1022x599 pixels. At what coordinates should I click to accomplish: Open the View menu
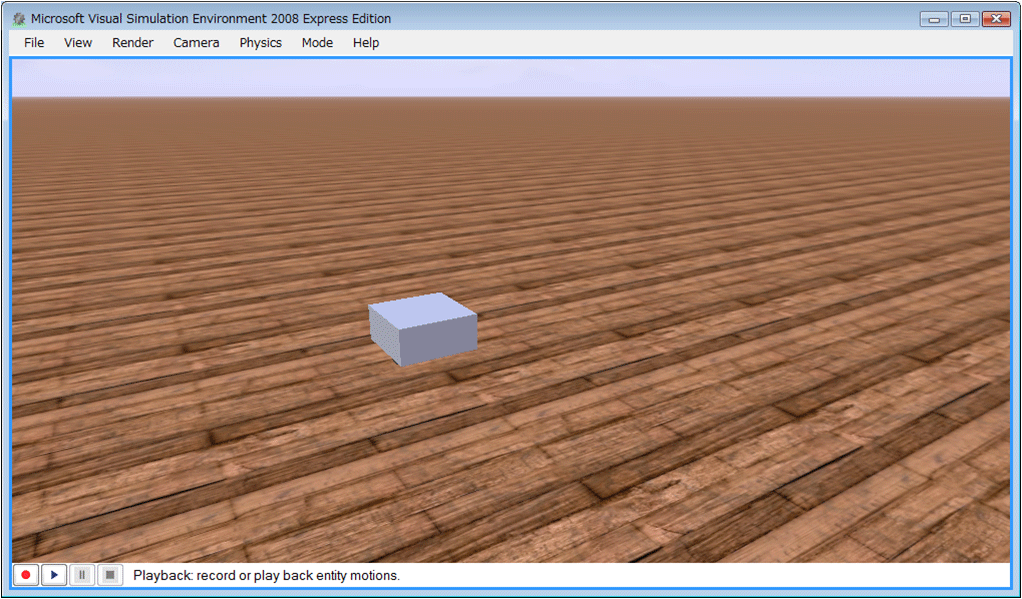[x=78, y=42]
